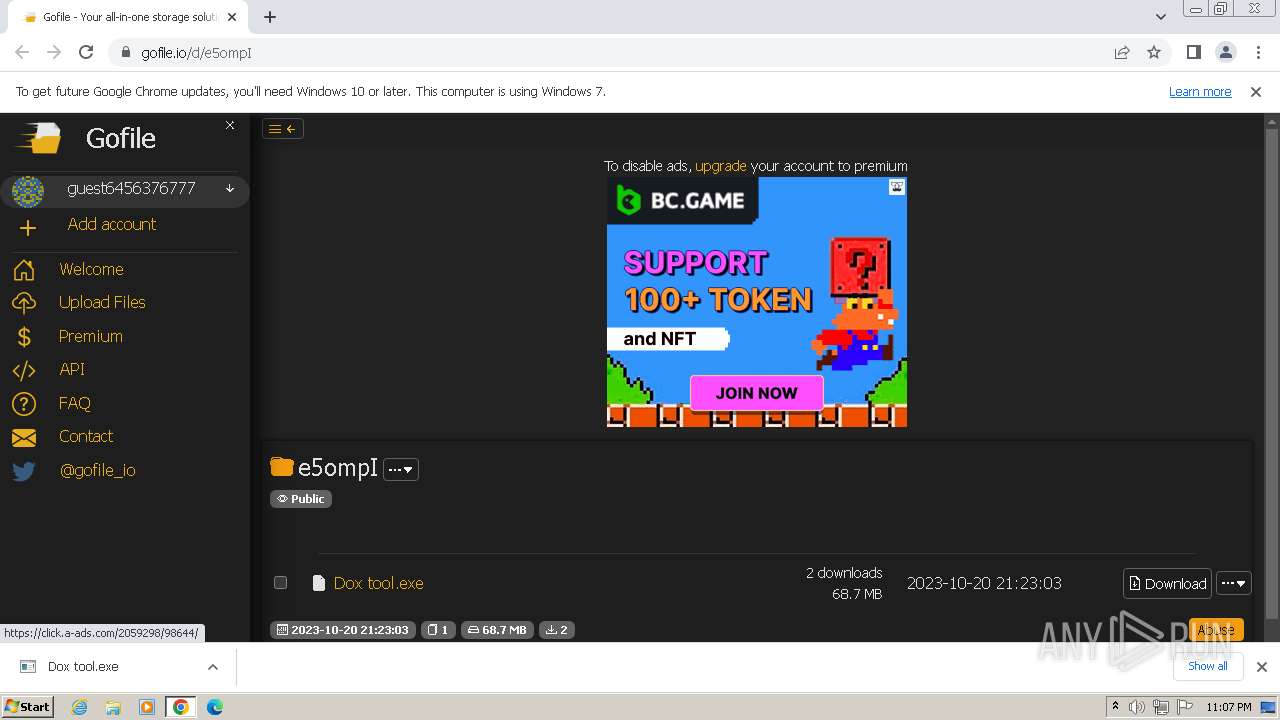
Task: Open the Windows Start menu
Action: click(27, 706)
